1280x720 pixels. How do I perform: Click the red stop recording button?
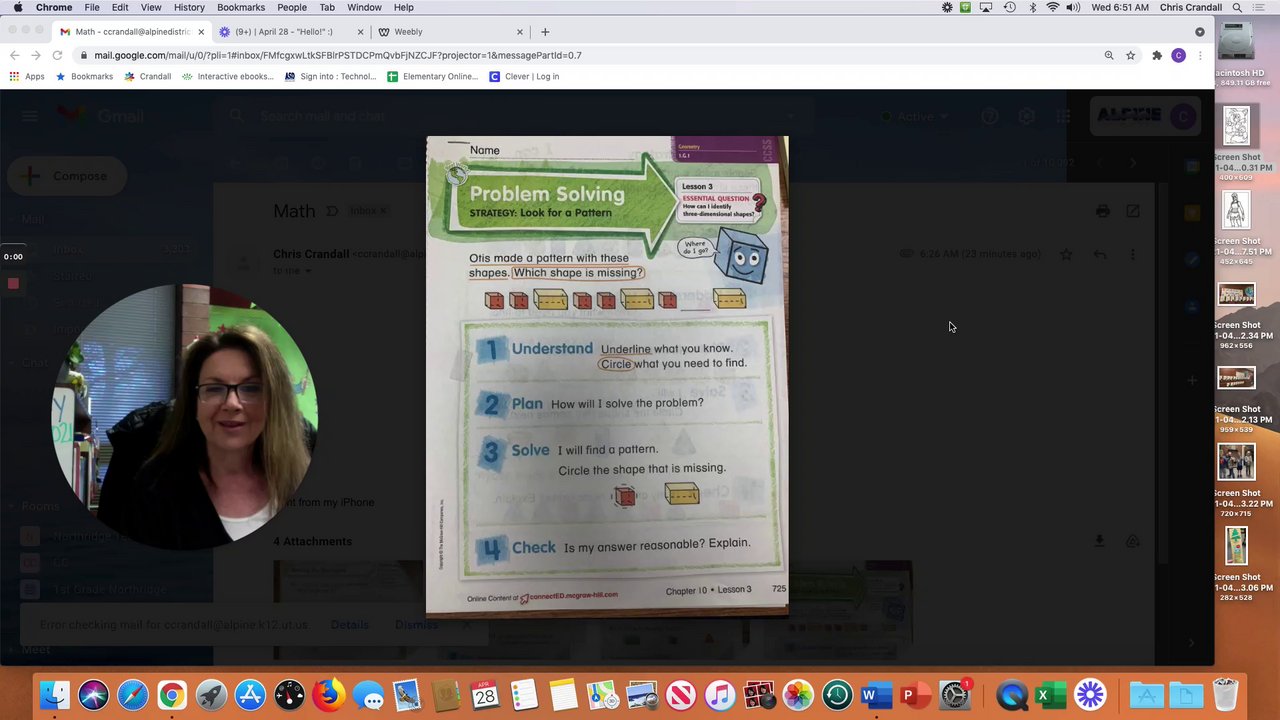click(13, 284)
